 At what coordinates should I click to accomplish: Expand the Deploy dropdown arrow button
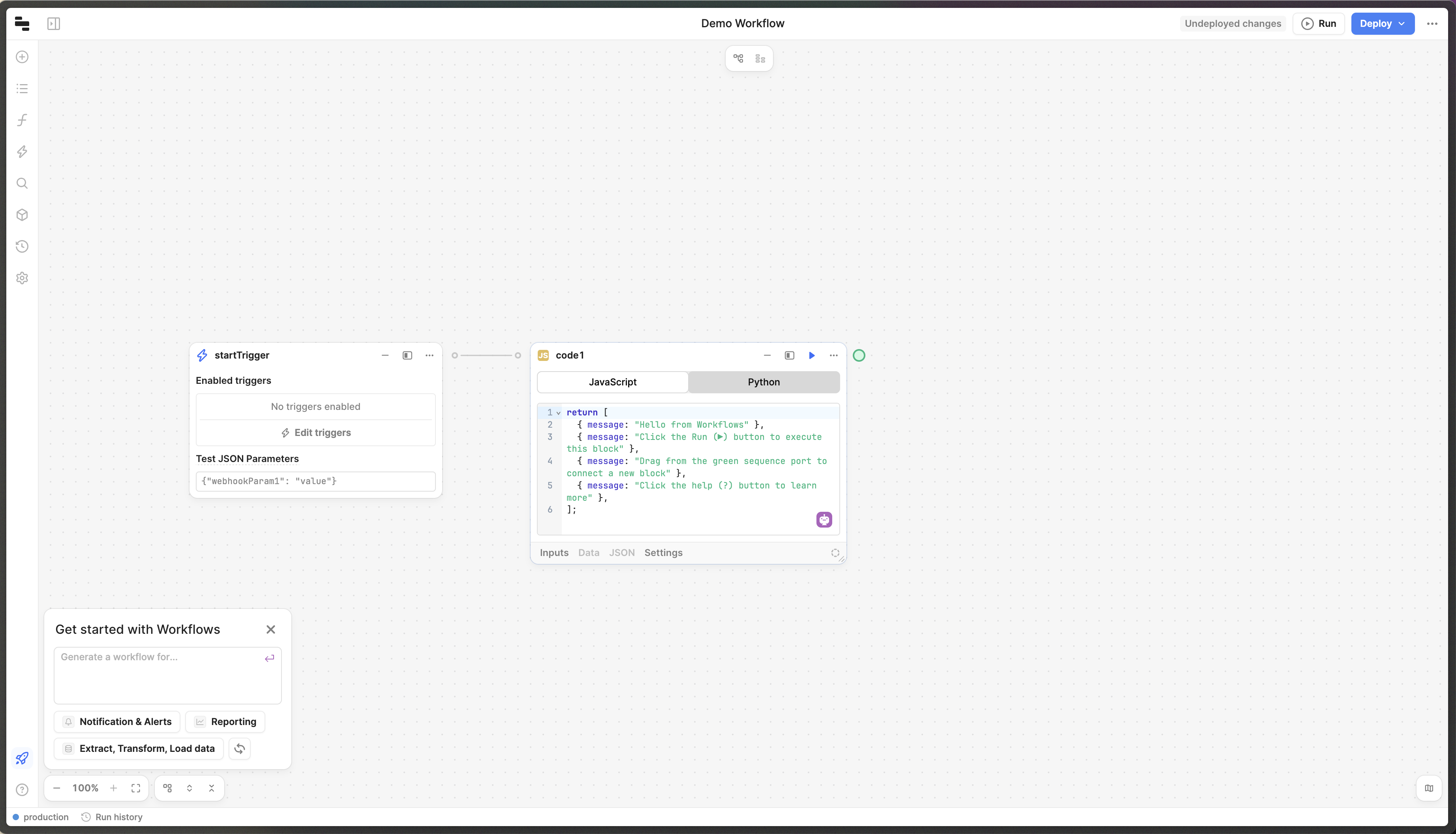(x=1403, y=23)
